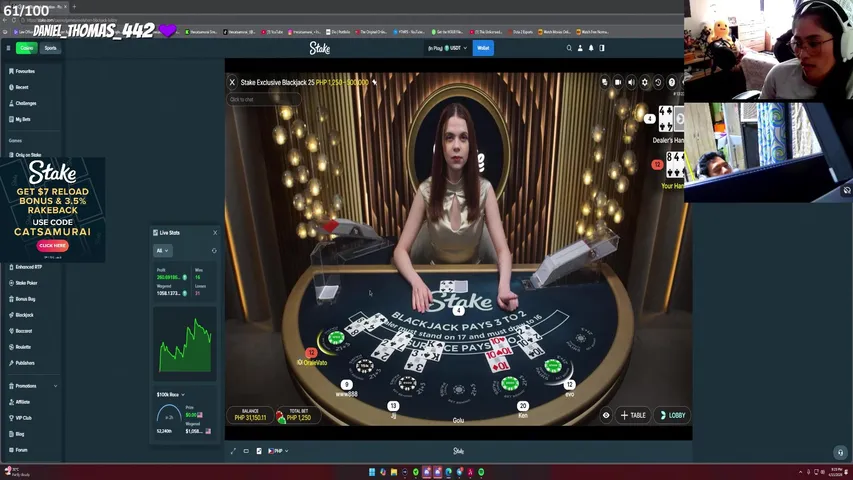Click the Wallet button

(x=483, y=48)
